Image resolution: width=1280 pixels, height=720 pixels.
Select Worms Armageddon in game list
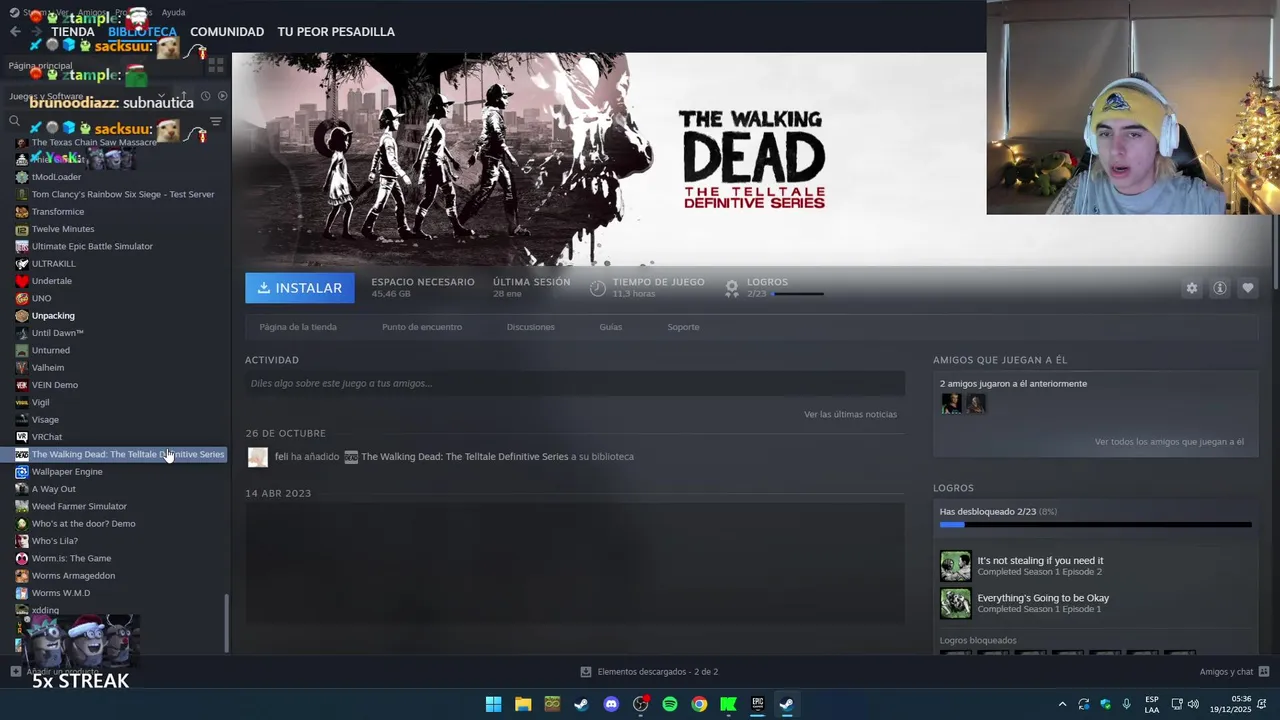point(73,576)
